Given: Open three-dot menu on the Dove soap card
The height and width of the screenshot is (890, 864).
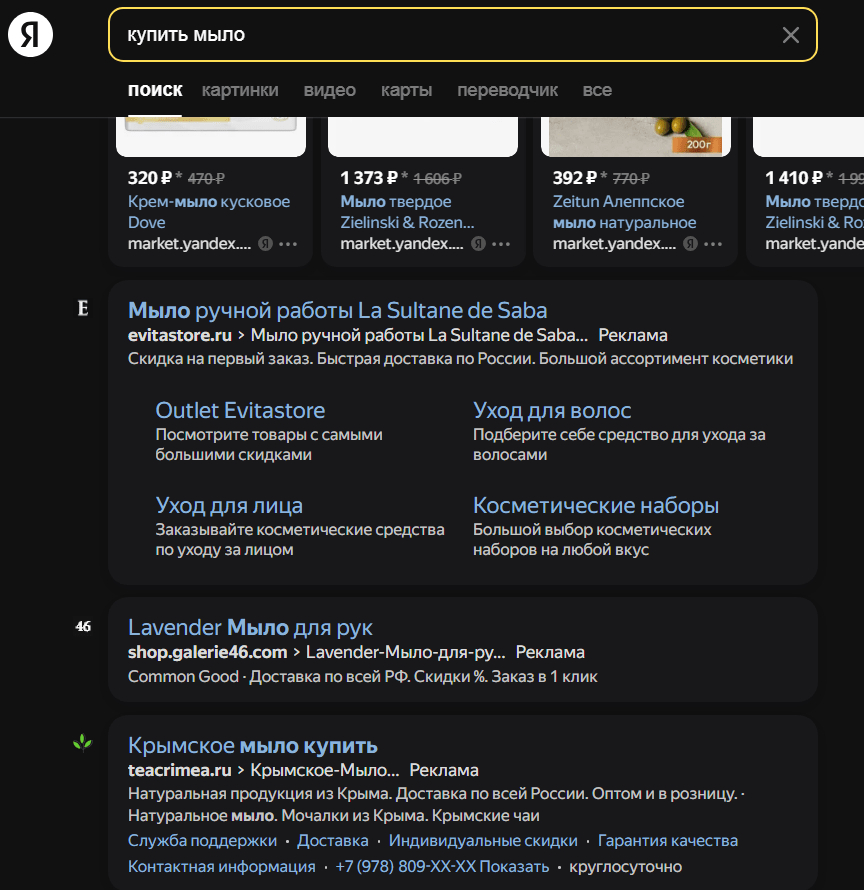Looking at the screenshot, I should (288, 244).
